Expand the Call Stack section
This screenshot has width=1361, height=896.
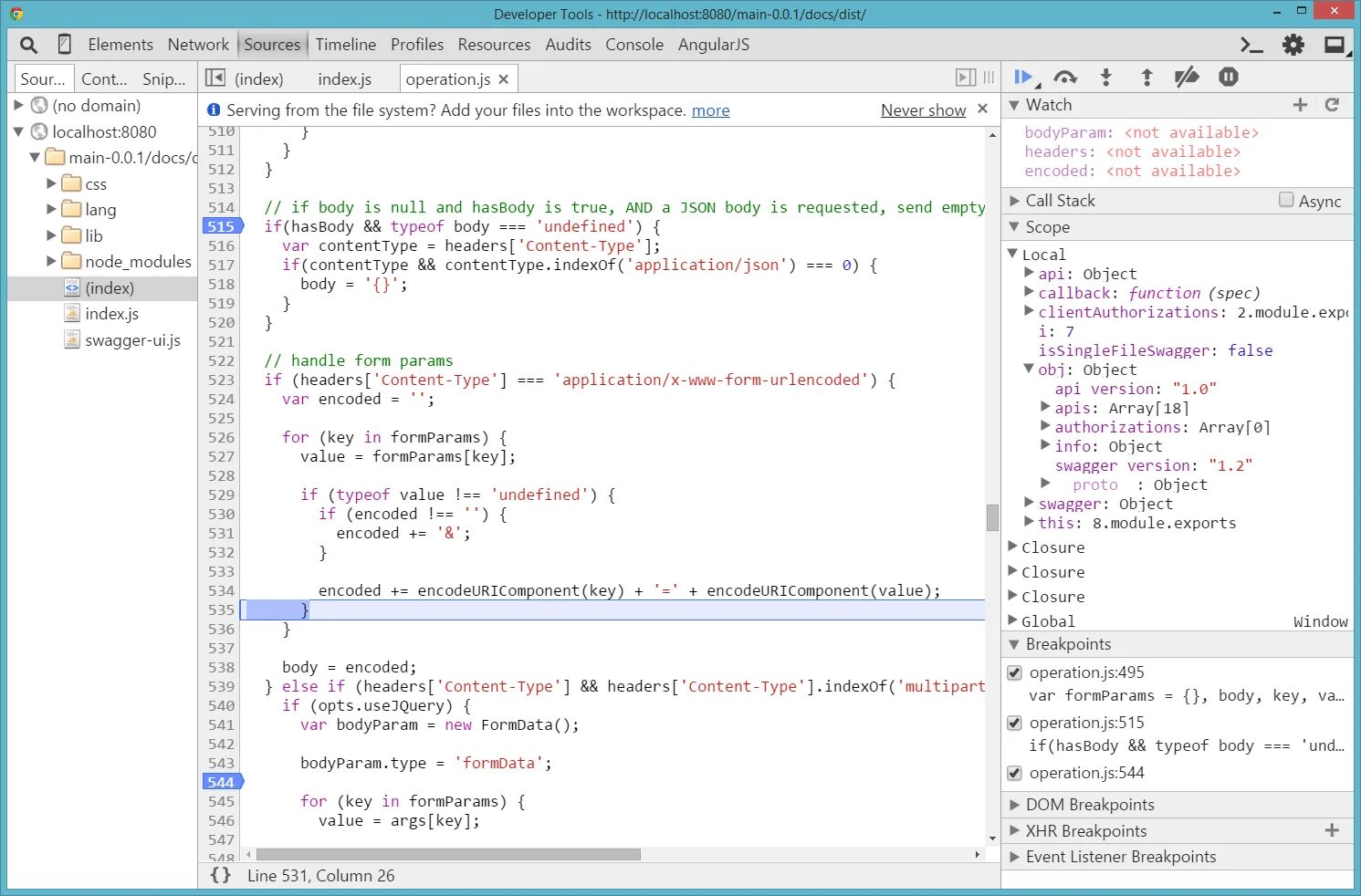point(1014,201)
